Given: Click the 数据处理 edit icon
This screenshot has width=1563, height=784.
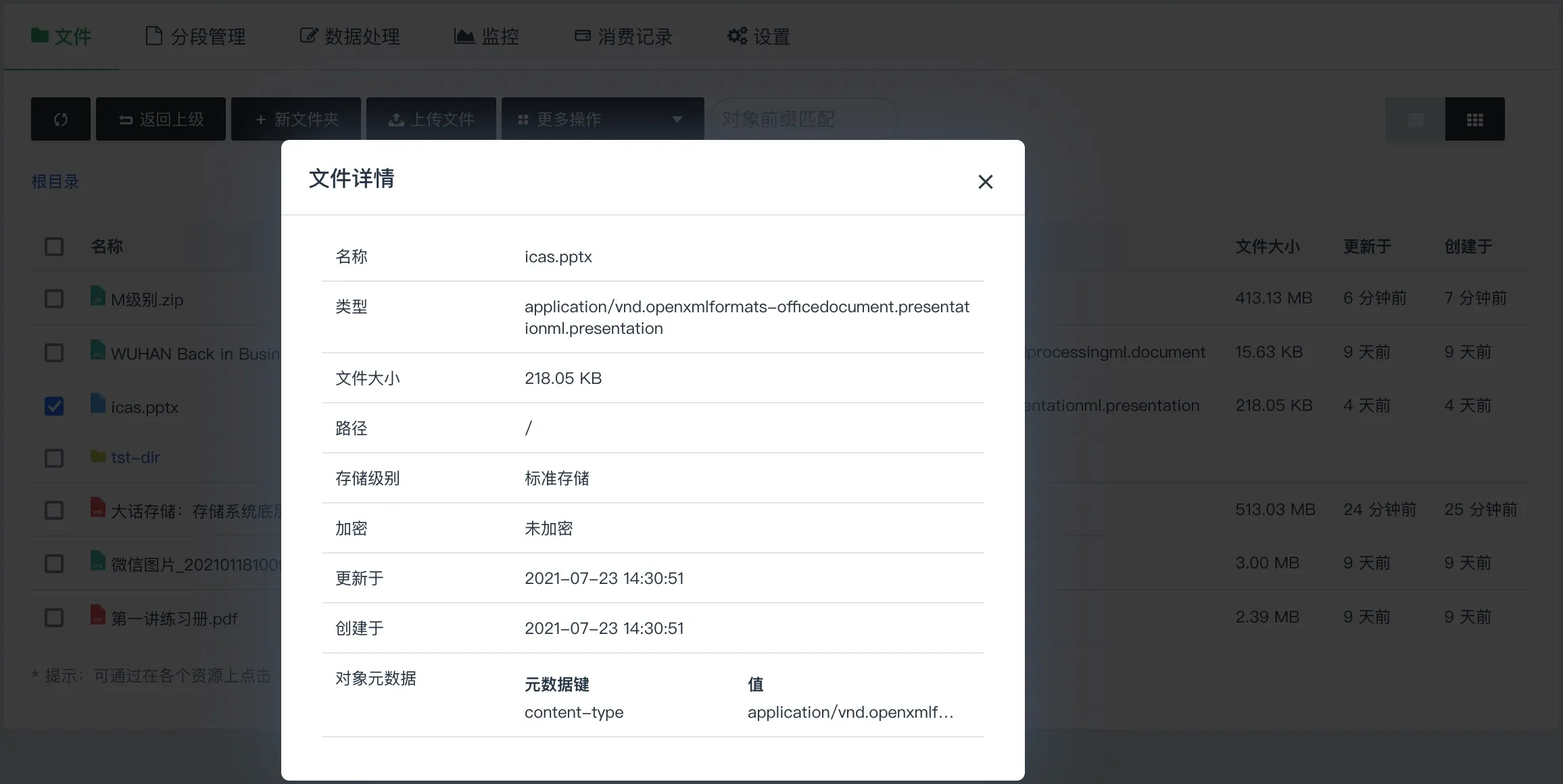Looking at the screenshot, I should click(x=308, y=35).
